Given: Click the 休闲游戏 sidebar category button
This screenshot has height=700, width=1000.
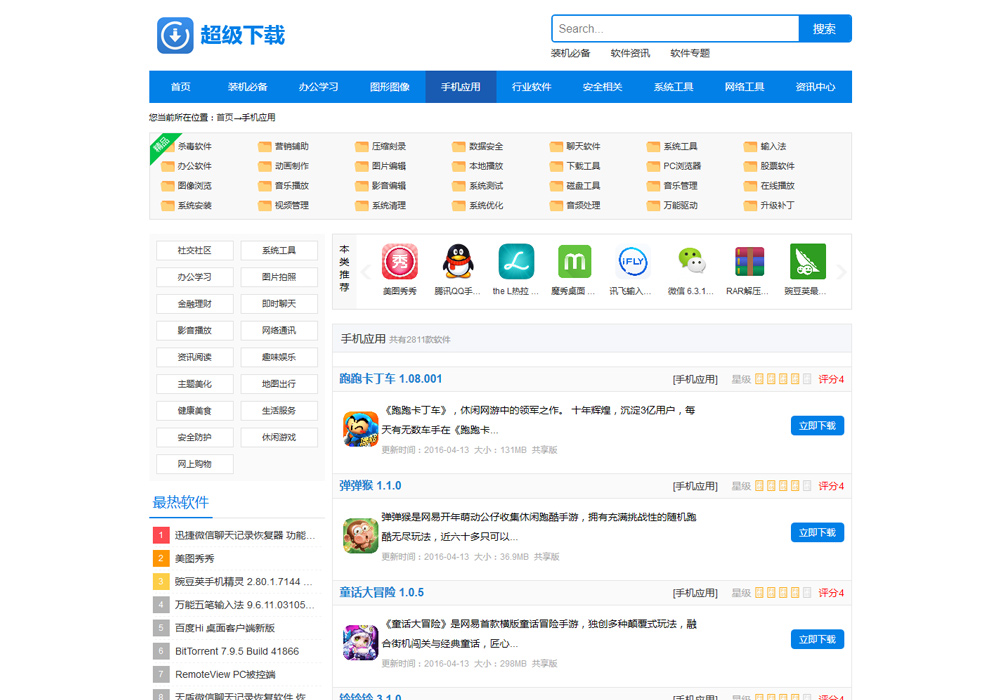Looking at the screenshot, I should point(279,437).
